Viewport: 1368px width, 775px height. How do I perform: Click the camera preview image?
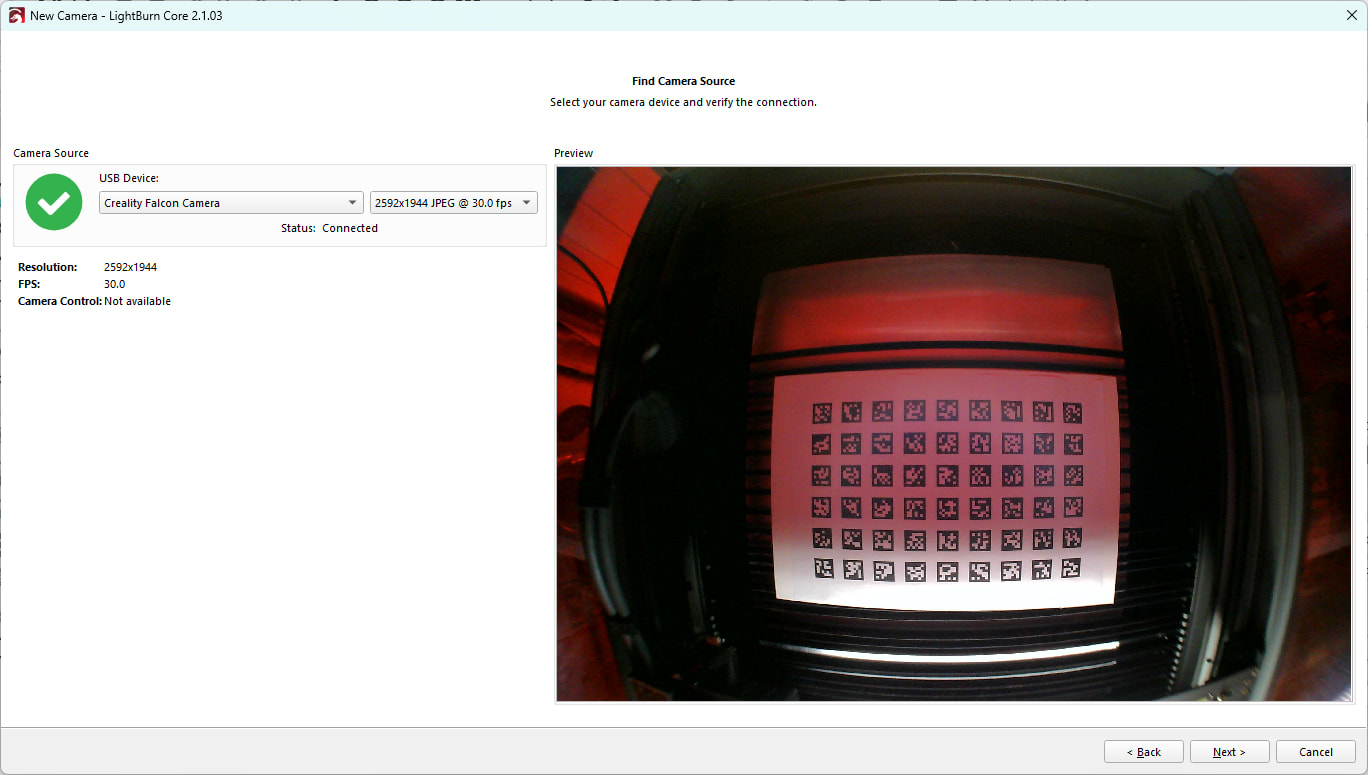click(954, 434)
